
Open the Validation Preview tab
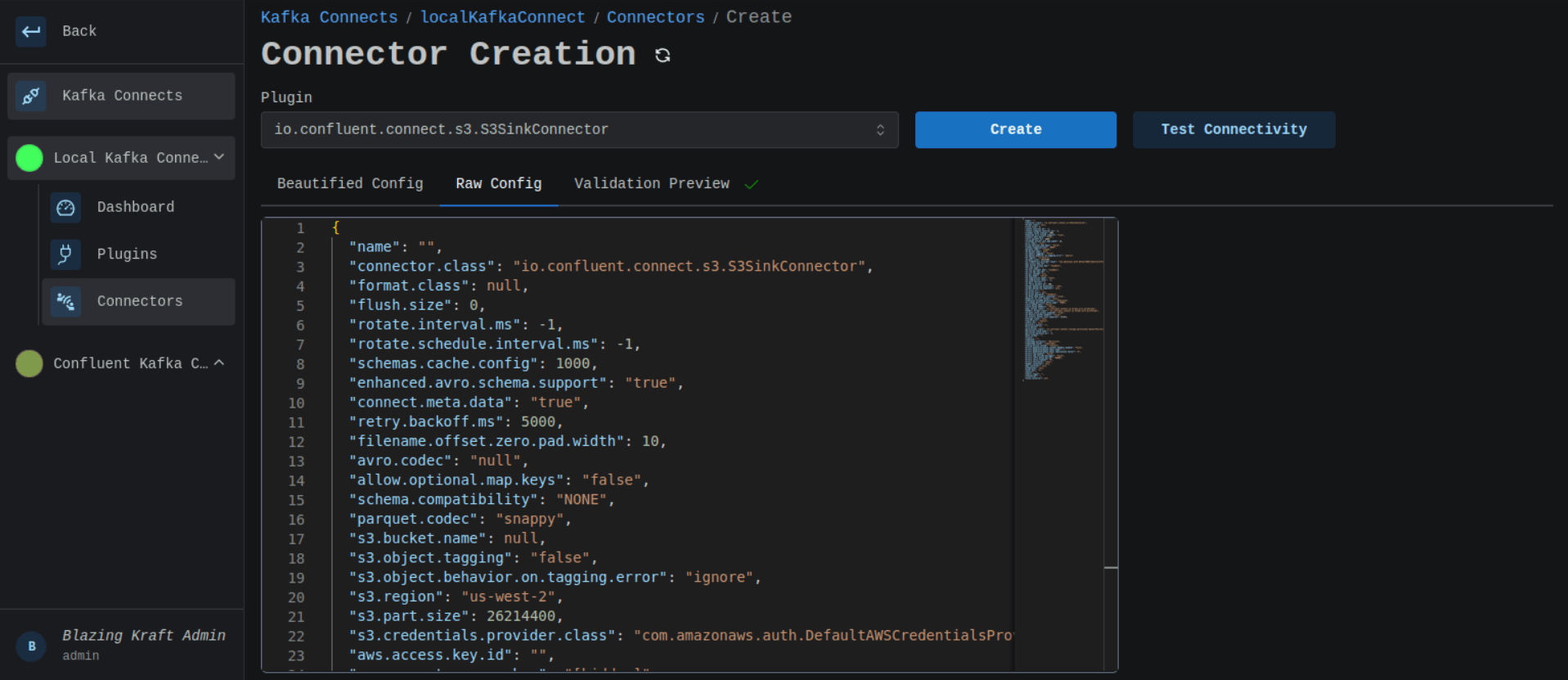[652, 184]
